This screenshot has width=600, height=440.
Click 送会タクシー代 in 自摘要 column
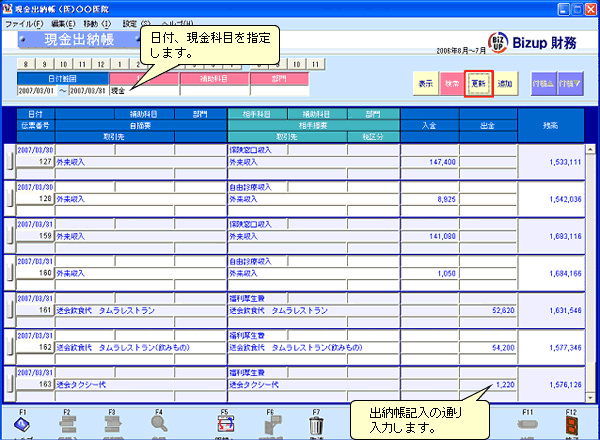[x=81, y=385]
